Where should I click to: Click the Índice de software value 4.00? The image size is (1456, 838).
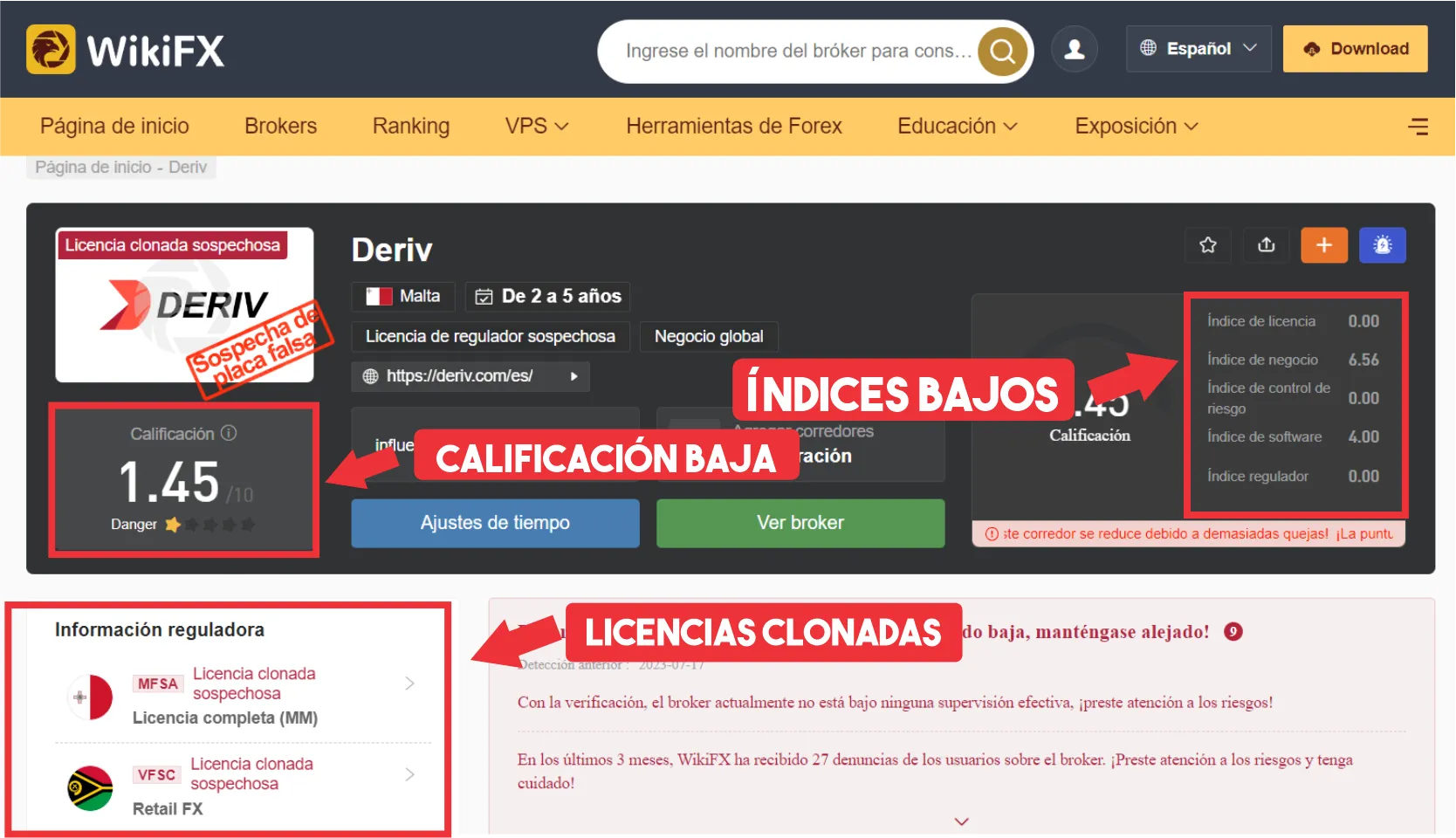[1363, 436]
